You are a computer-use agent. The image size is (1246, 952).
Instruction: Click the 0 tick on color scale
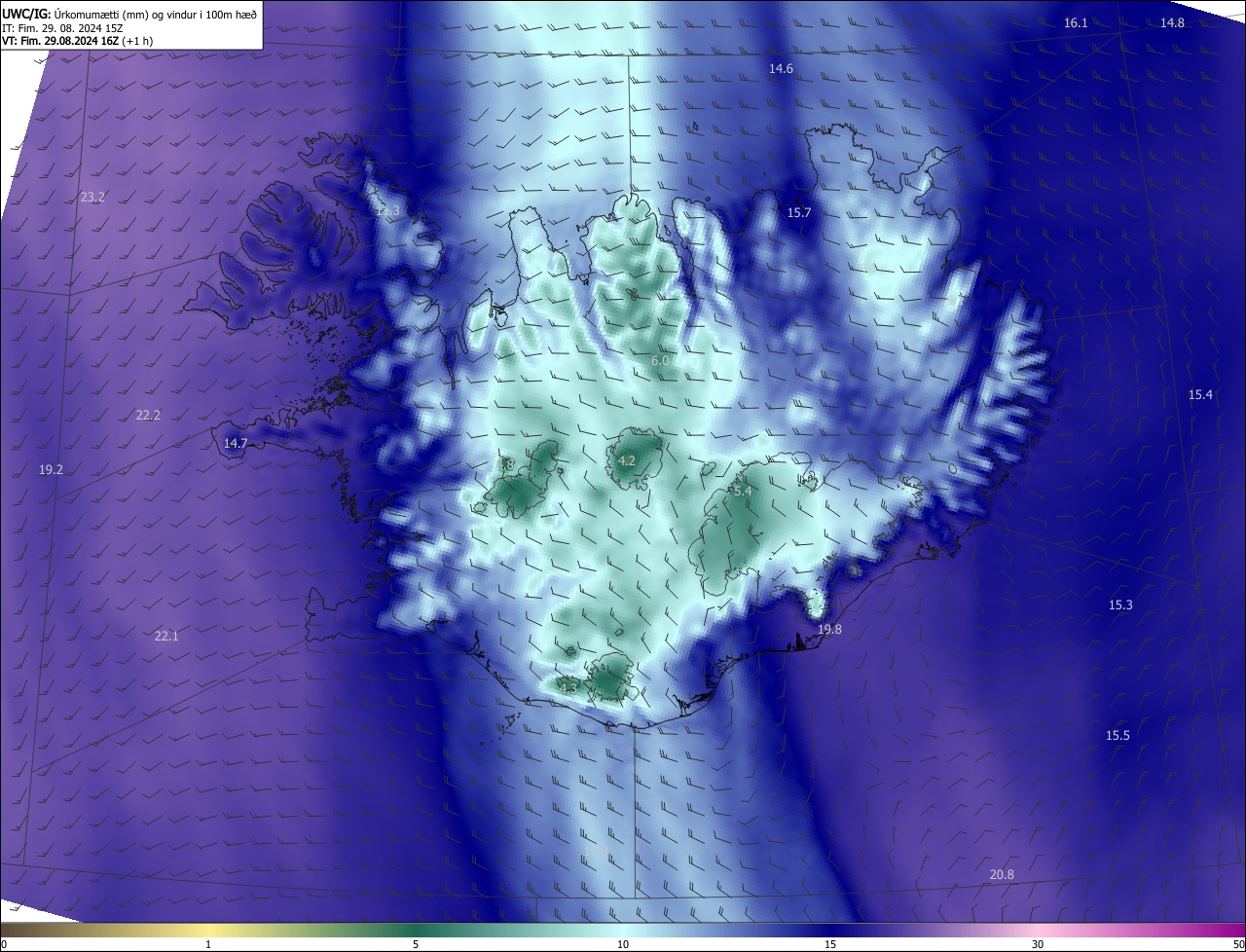pos(3,944)
